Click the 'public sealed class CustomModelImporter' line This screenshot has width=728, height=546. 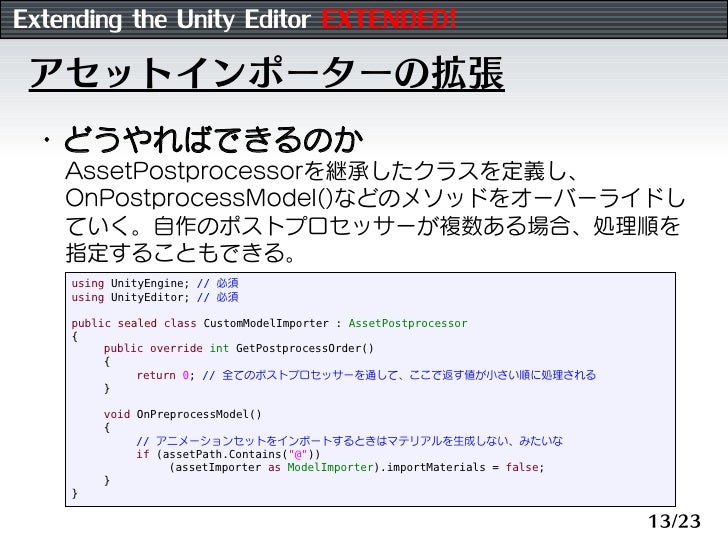tap(269, 323)
